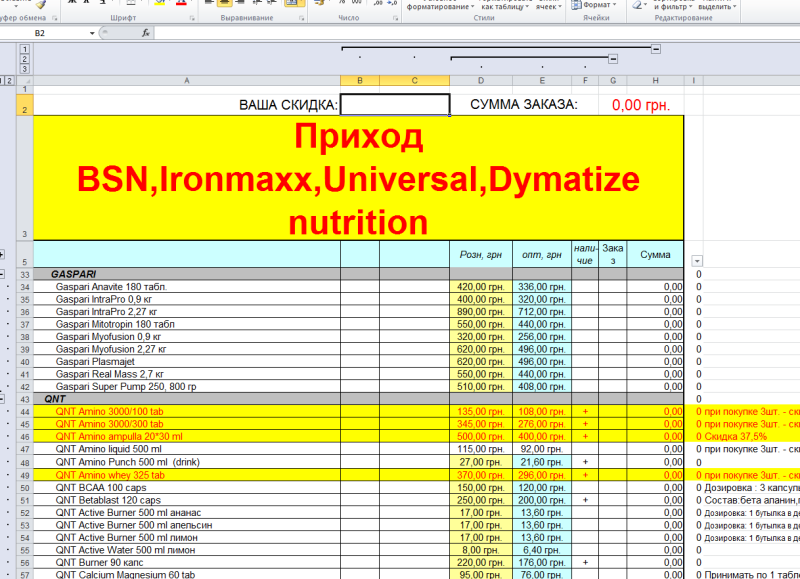
Task: Select Gaspari Plasmajet cell
Action: pos(187,362)
